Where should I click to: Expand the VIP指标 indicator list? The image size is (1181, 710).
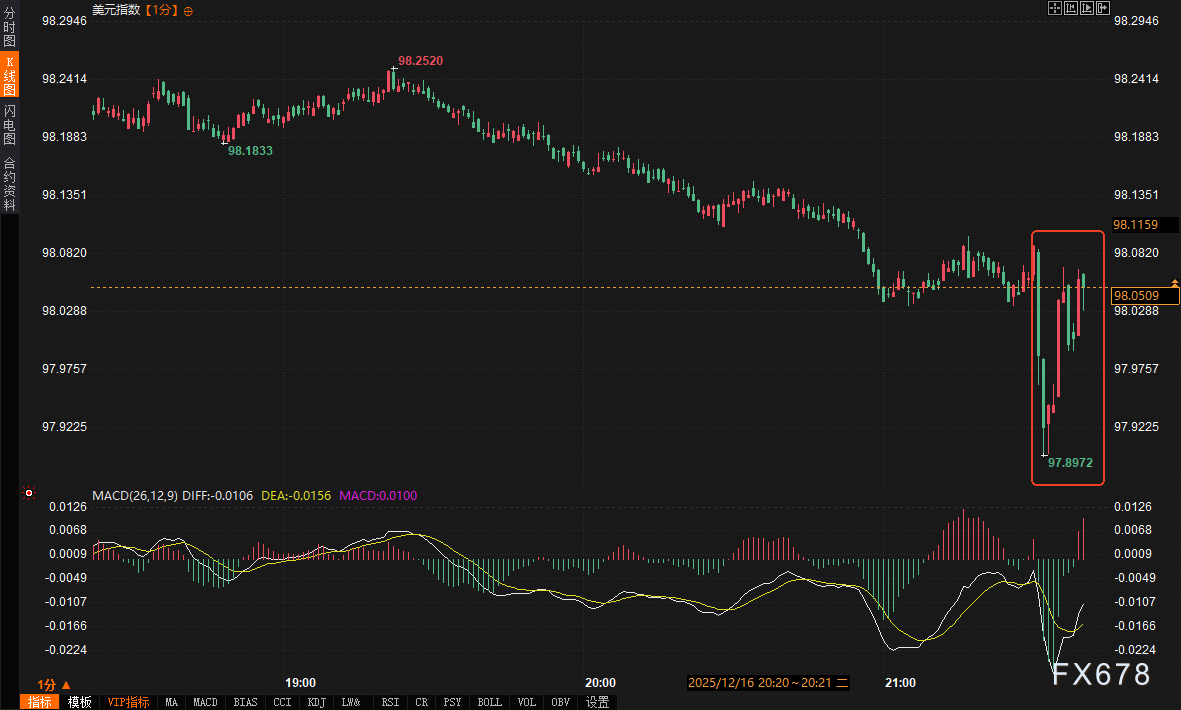[x=129, y=702]
